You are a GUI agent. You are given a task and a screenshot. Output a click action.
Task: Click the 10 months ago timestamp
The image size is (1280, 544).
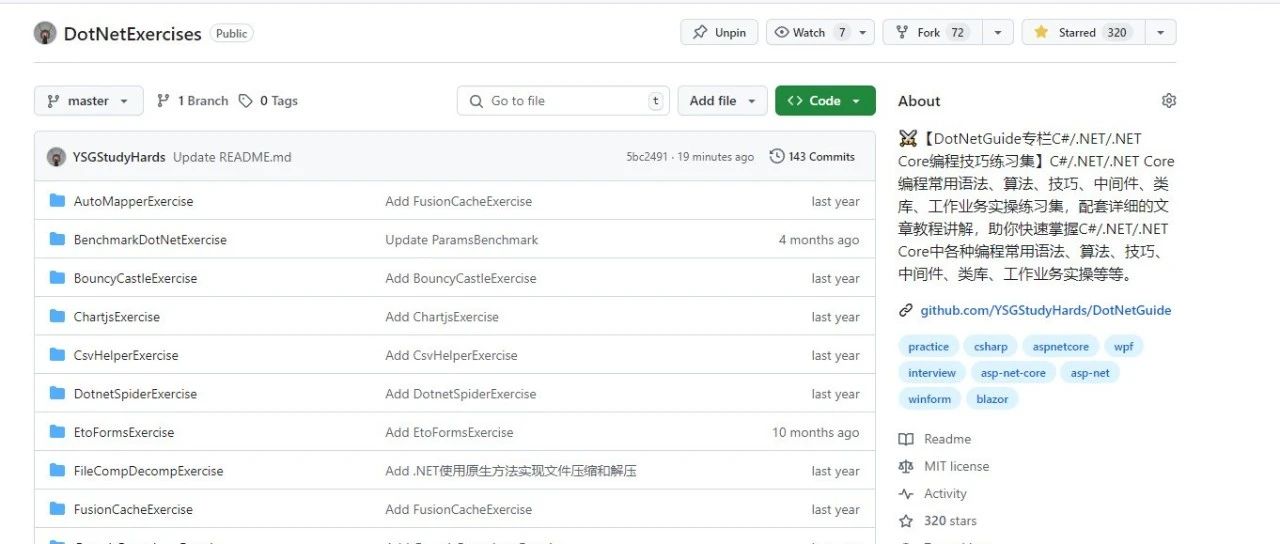815,433
